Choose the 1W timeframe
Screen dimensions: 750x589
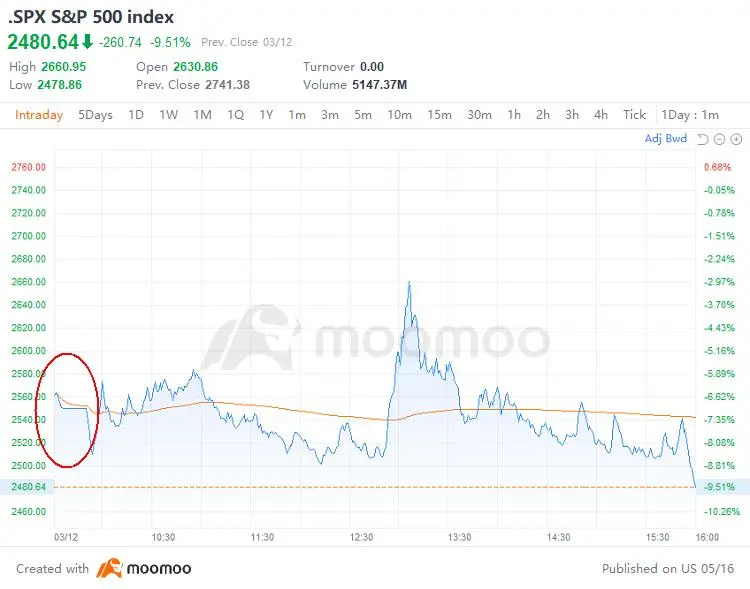point(168,115)
